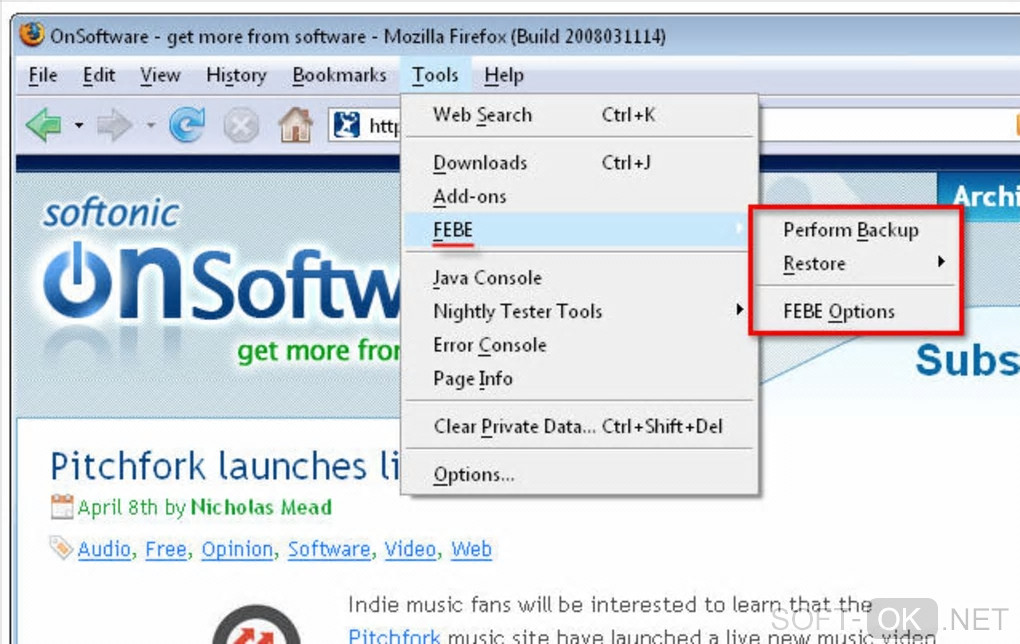1020x644 pixels.
Task: Open Java Console from Tools menu
Action: pyautogui.click(x=579, y=278)
